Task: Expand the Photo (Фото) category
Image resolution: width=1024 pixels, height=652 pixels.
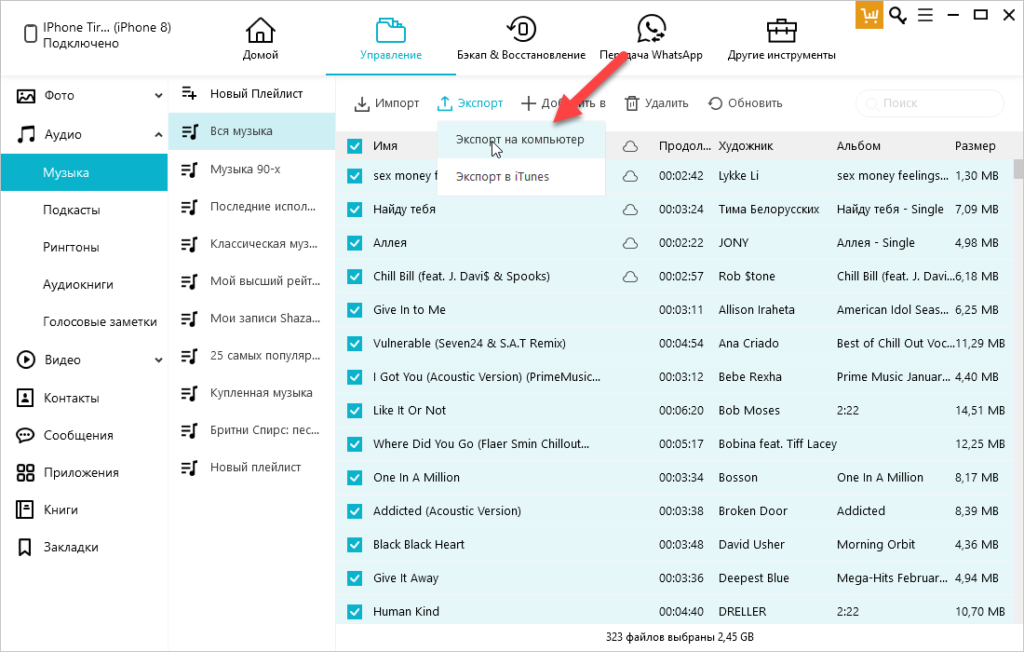Action: [x=158, y=96]
